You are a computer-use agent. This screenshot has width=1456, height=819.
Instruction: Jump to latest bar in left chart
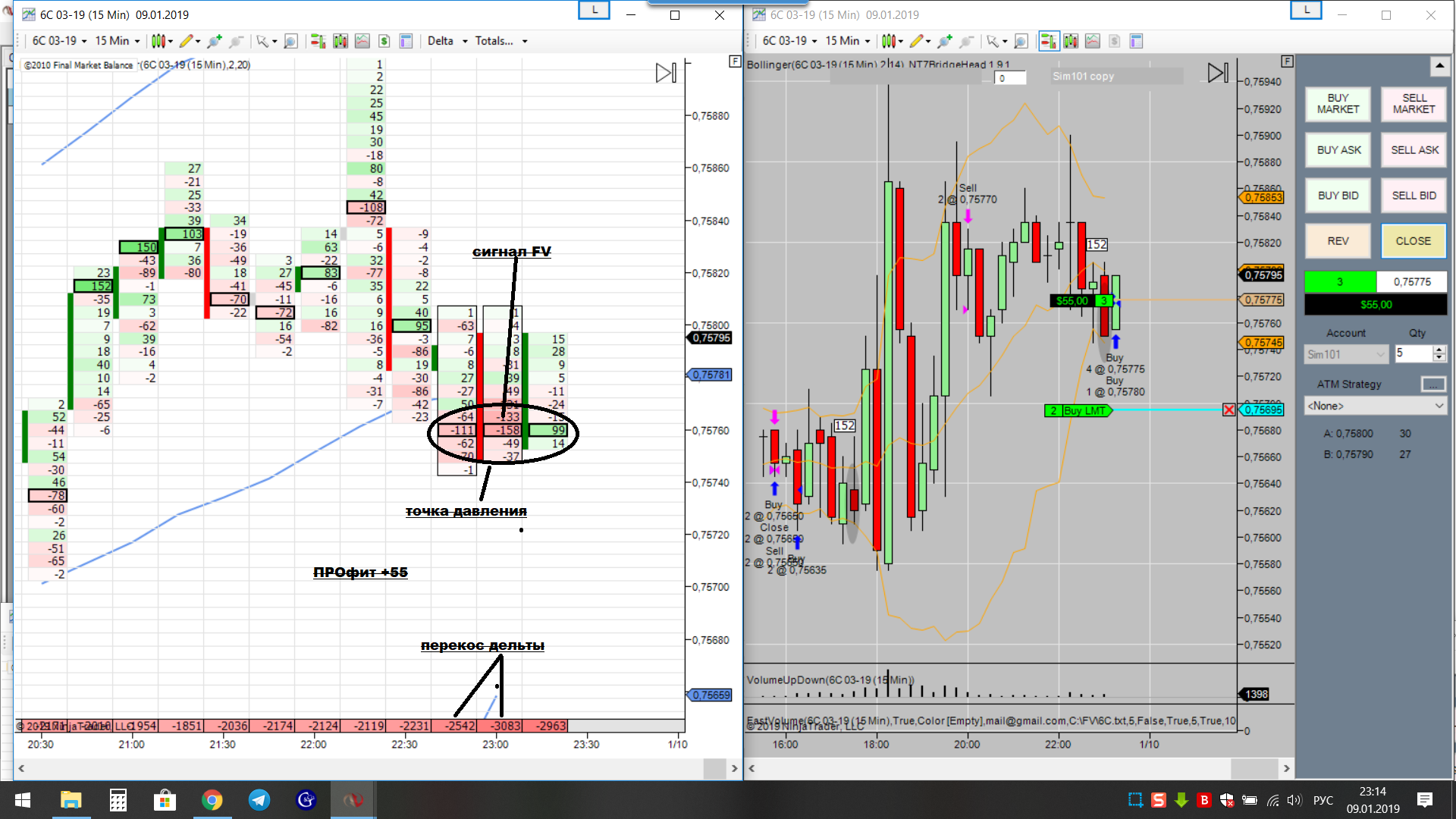666,73
